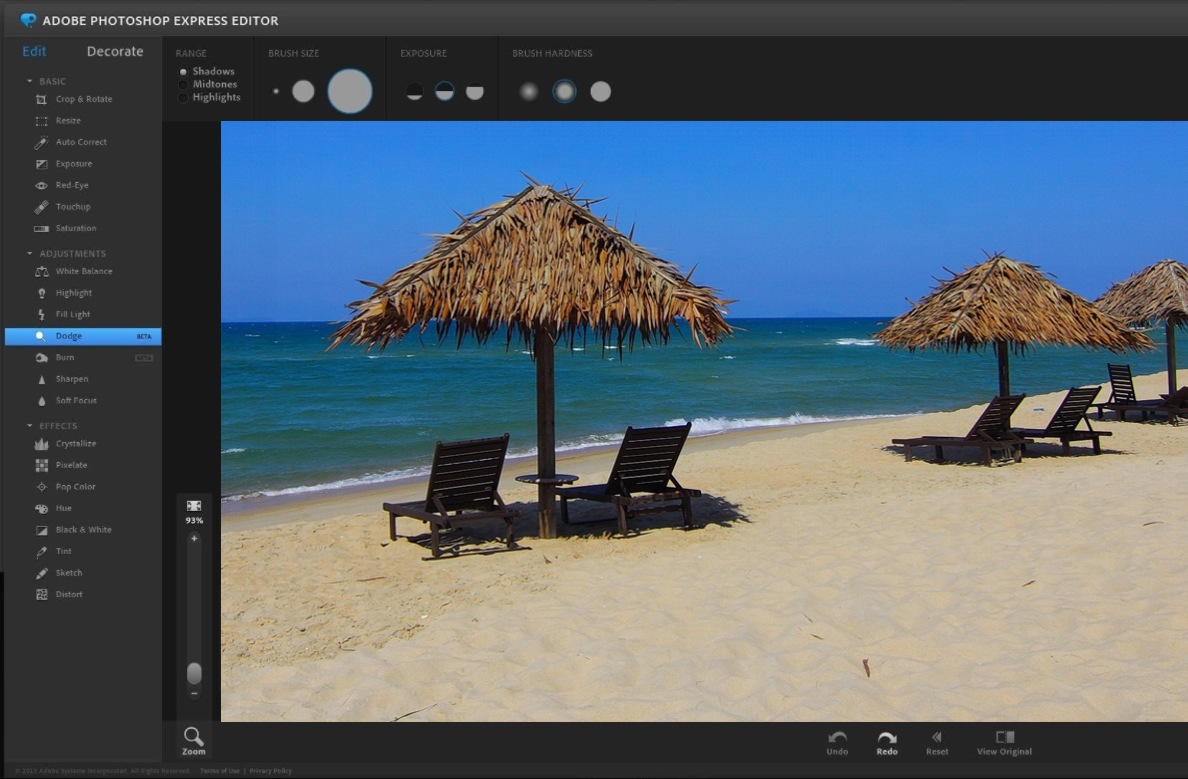Select the Crop & Rotate tool icon

click(42, 99)
